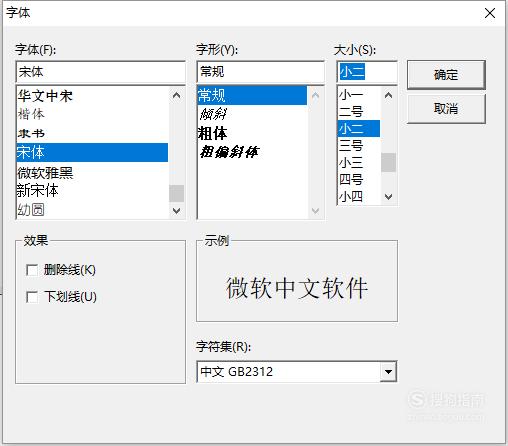Click the font list scroll up arrow
The height and width of the screenshot is (446, 508).
click(x=177, y=96)
